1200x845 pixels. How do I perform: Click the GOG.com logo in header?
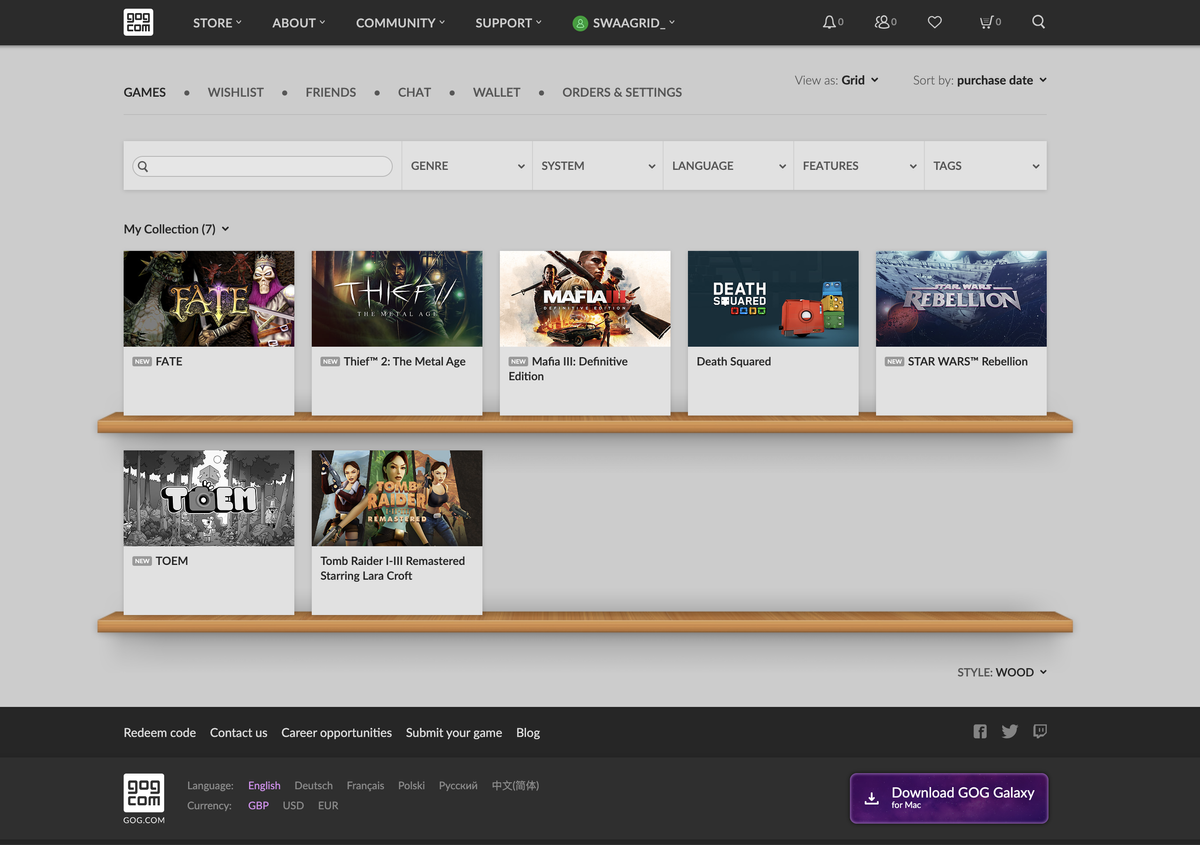coord(138,22)
